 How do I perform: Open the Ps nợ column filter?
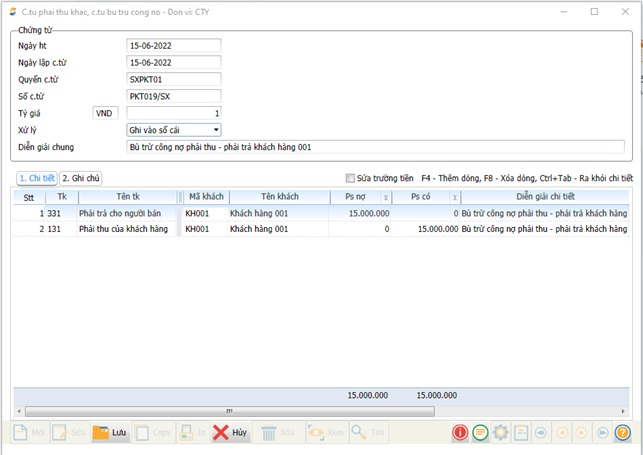pyautogui.click(x=386, y=198)
